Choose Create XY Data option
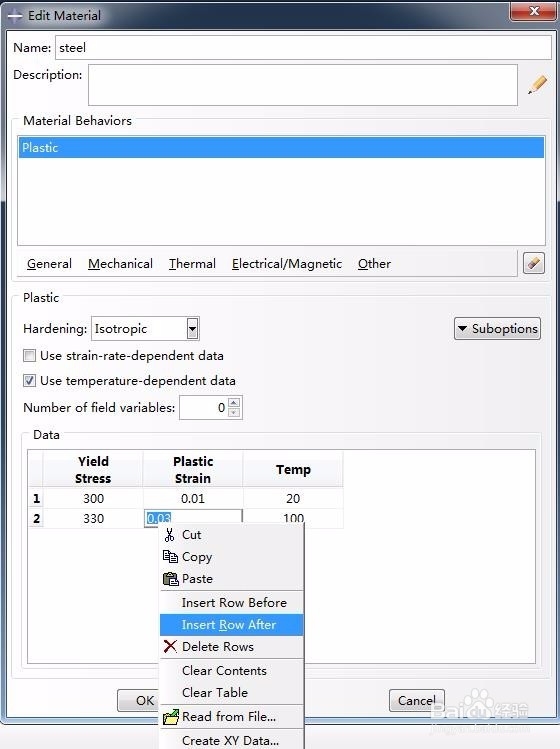The height and width of the screenshot is (749, 560). pyautogui.click(x=232, y=740)
